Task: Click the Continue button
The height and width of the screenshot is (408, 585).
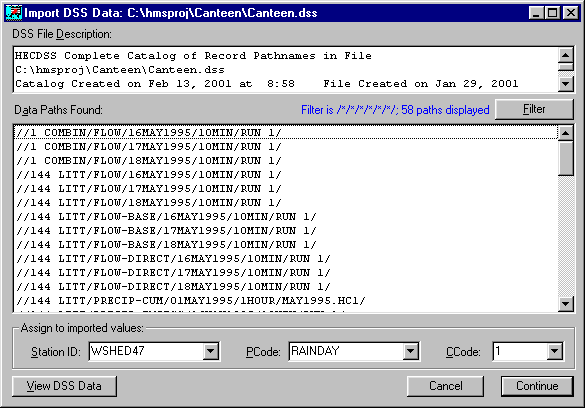Action: click(537, 386)
